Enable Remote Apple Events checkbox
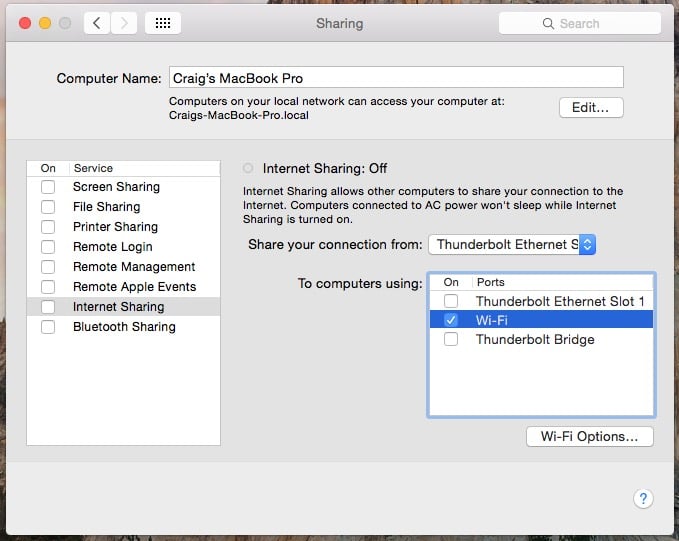This screenshot has width=679, height=541. click(x=48, y=287)
